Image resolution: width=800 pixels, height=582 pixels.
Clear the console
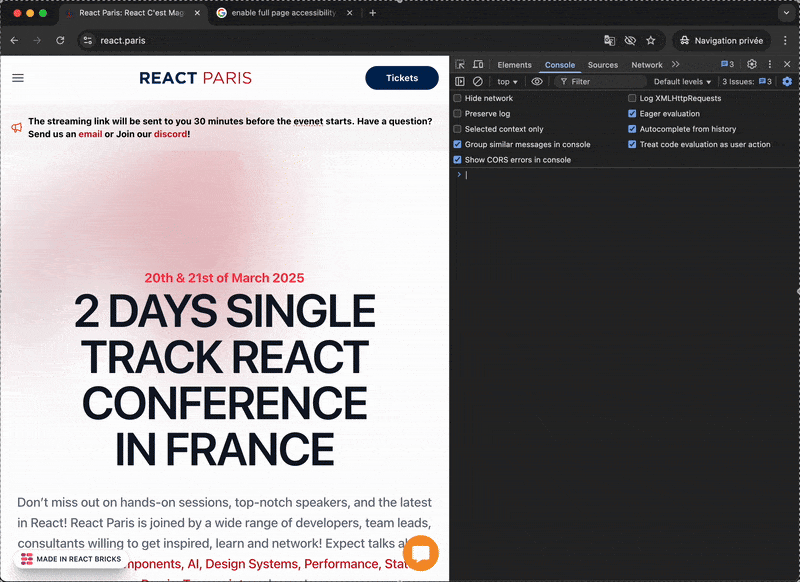coord(478,82)
